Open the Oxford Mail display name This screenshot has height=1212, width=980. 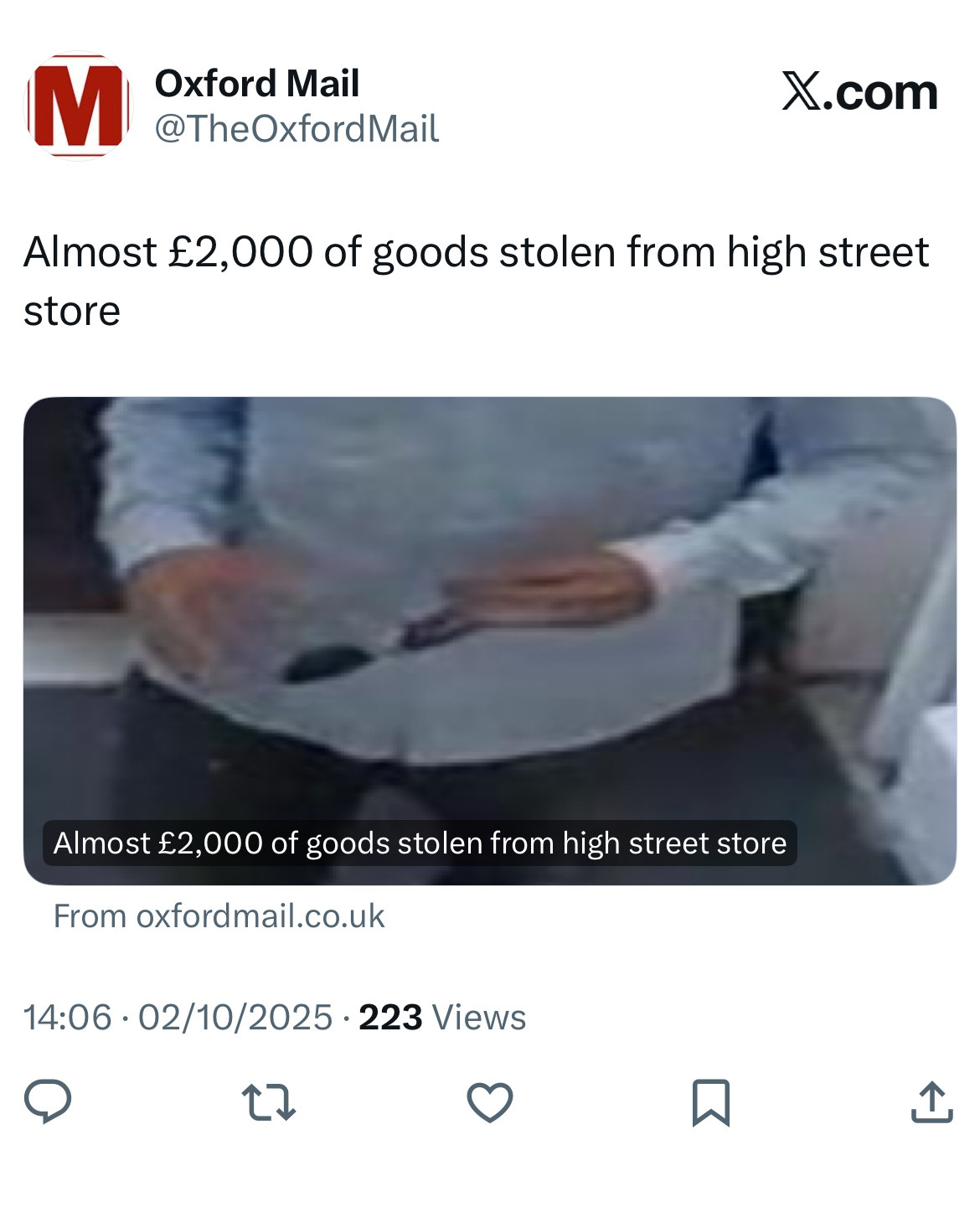coord(257,84)
